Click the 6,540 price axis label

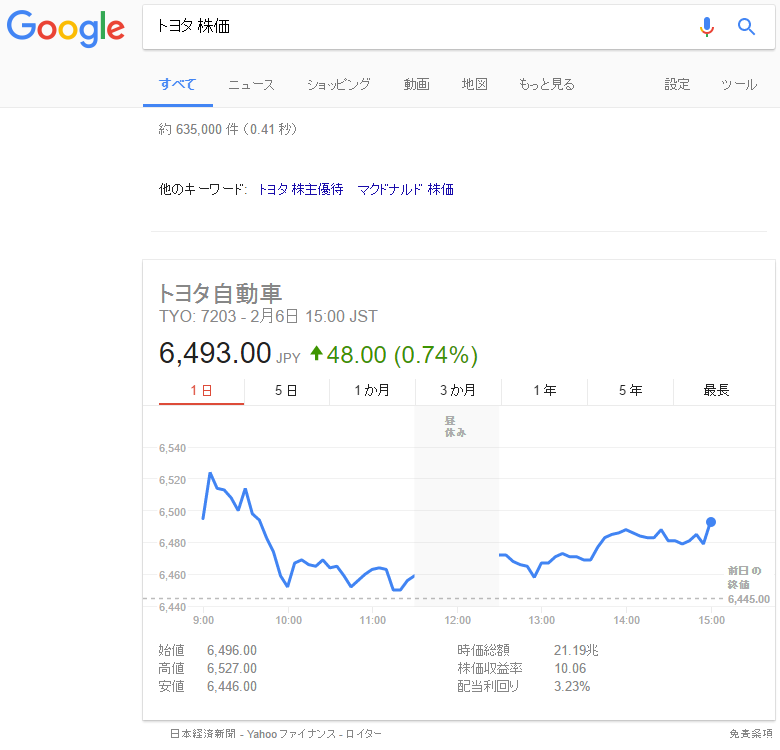172,448
